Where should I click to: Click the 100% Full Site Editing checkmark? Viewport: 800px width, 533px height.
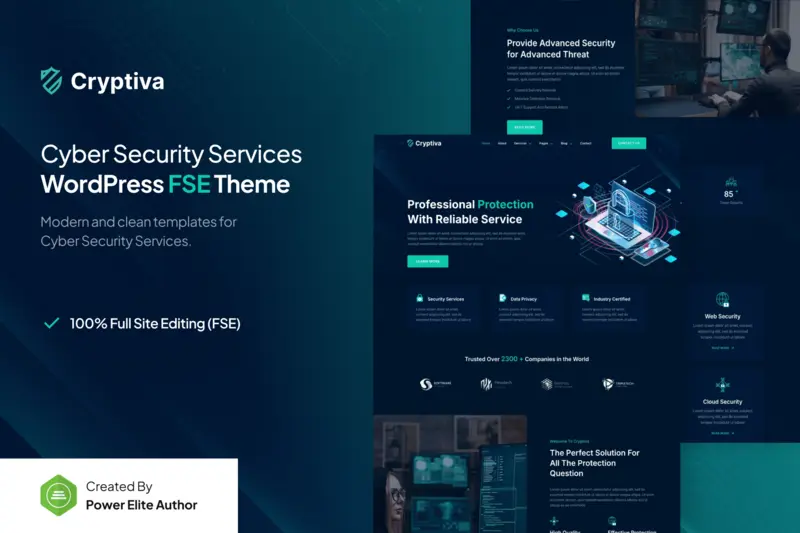(x=51, y=323)
